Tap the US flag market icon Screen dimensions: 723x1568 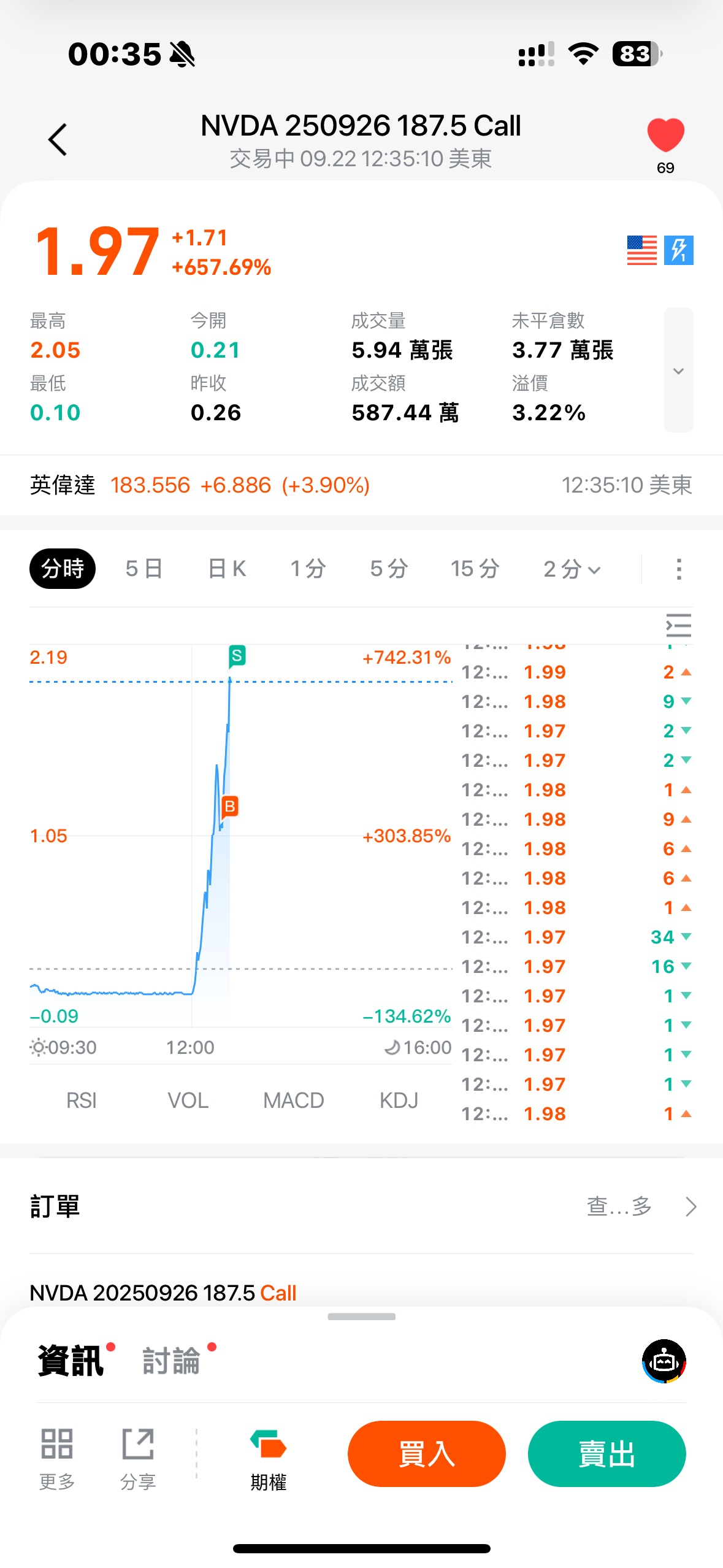click(x=641, y=250)
